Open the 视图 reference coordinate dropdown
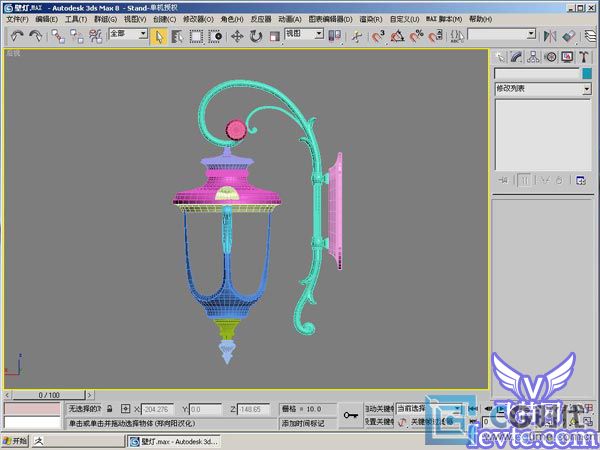This screenshot has height=450, width=600. 319,34
